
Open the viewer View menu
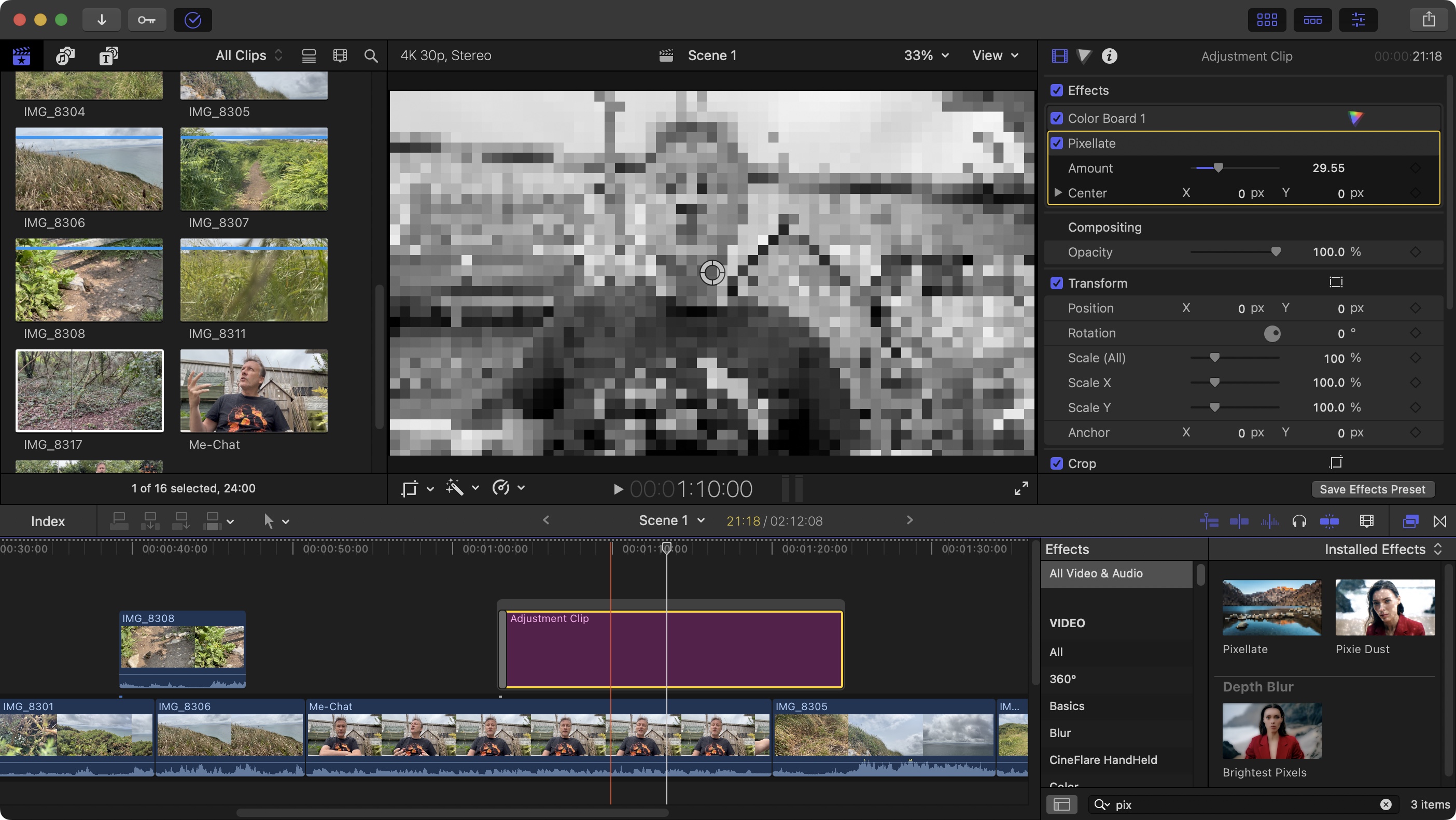[994, 55]
